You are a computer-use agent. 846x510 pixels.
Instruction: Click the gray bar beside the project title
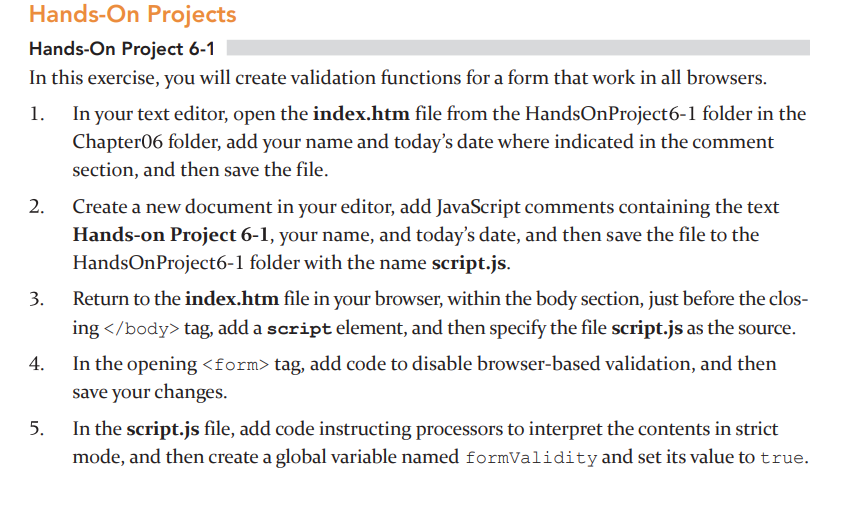point(518,47)
